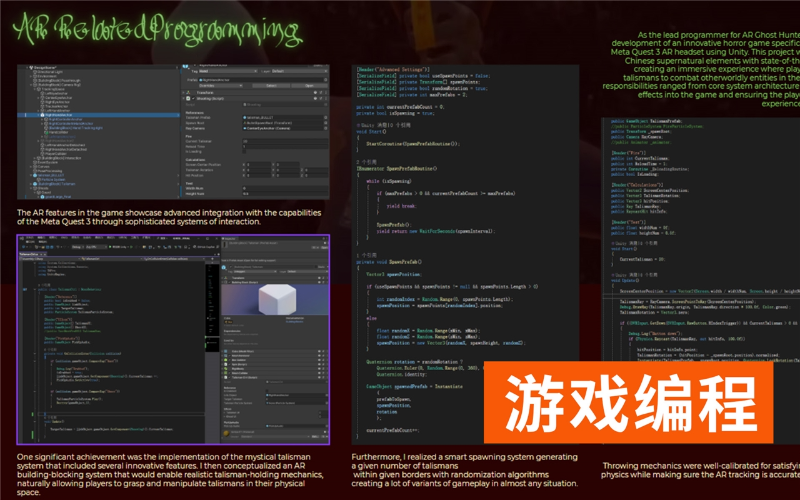Click the code line "yield break;"
The height and width of the screenshot is (500, 800).
[x=401, y=206]
